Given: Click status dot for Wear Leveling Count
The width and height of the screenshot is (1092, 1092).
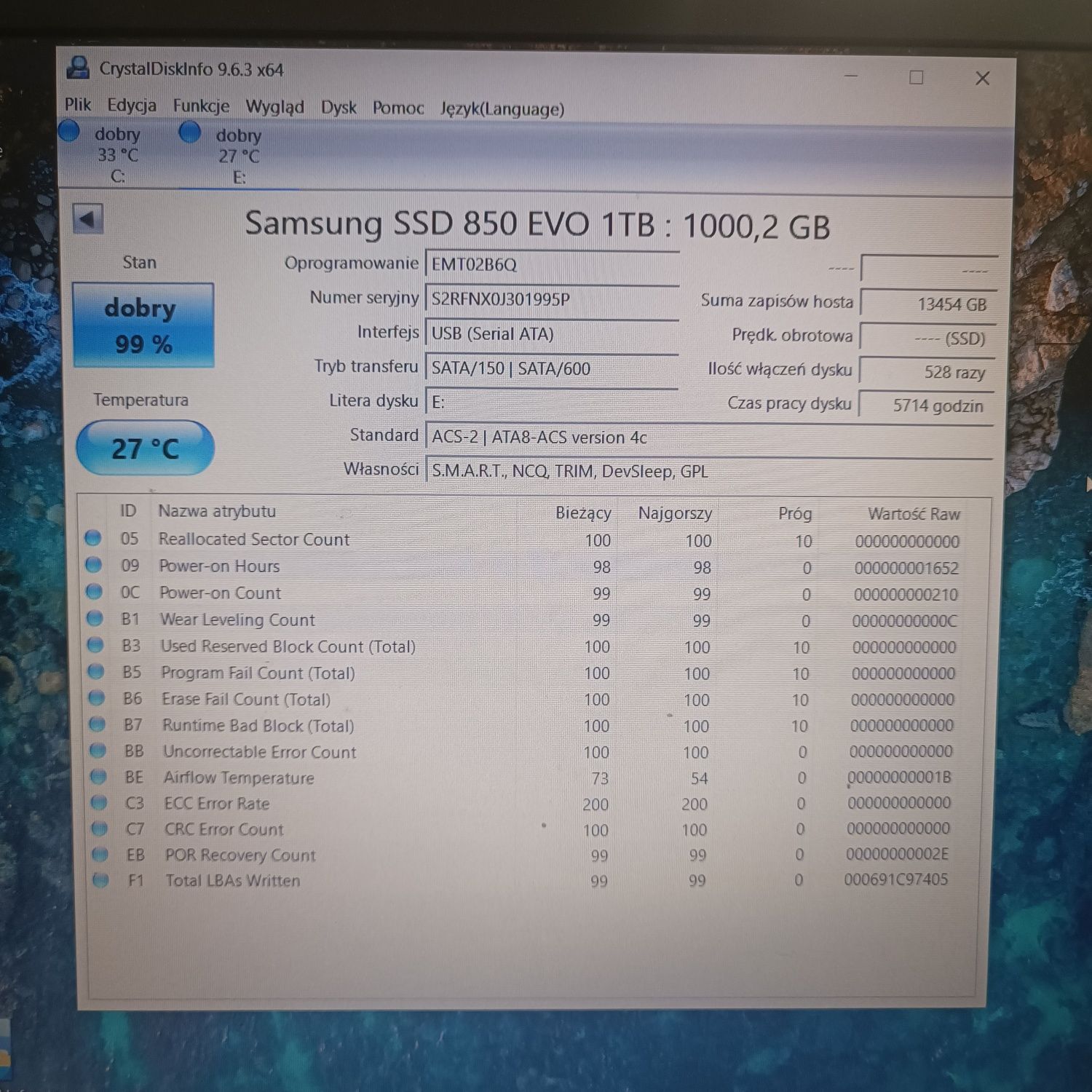Looking at the screenshot, I should 95,618.
